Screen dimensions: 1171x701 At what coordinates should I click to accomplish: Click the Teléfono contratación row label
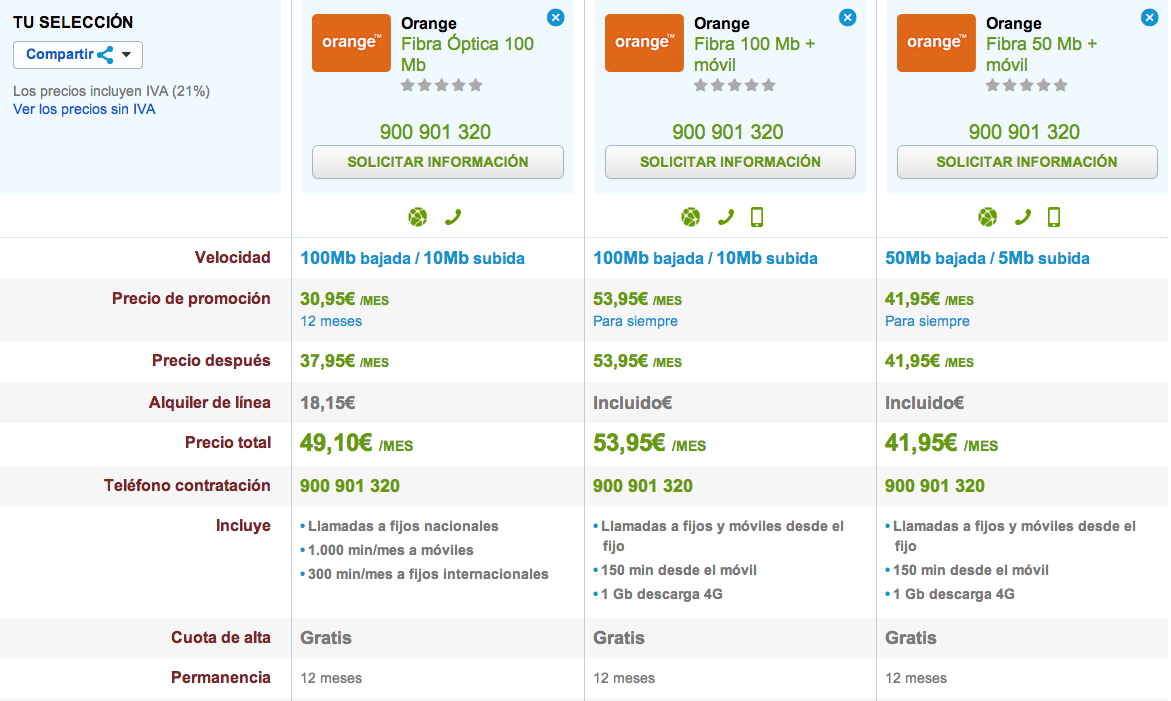point(187,485)
